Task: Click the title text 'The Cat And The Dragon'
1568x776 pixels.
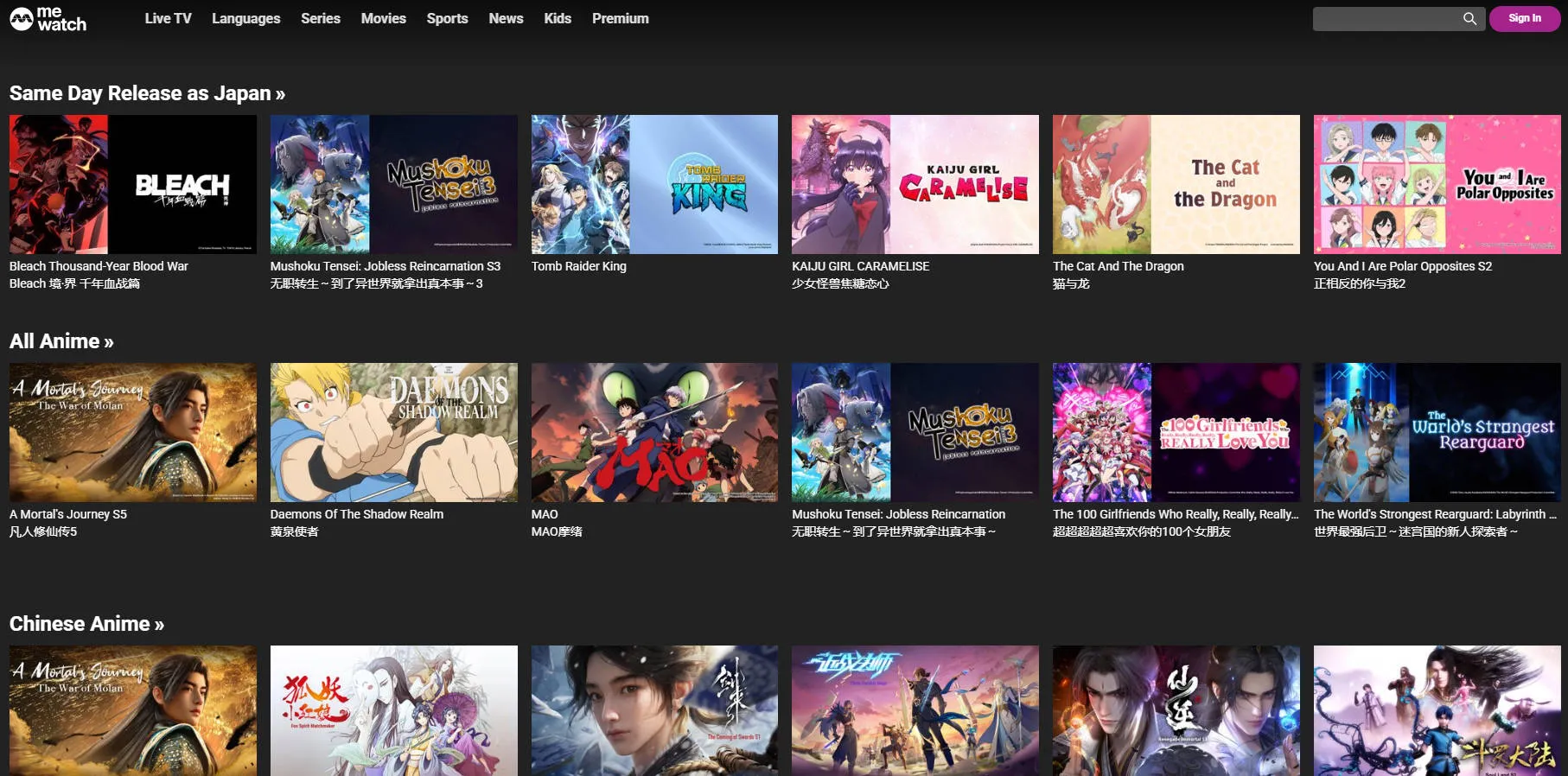Action: [x=1119, y=266]
